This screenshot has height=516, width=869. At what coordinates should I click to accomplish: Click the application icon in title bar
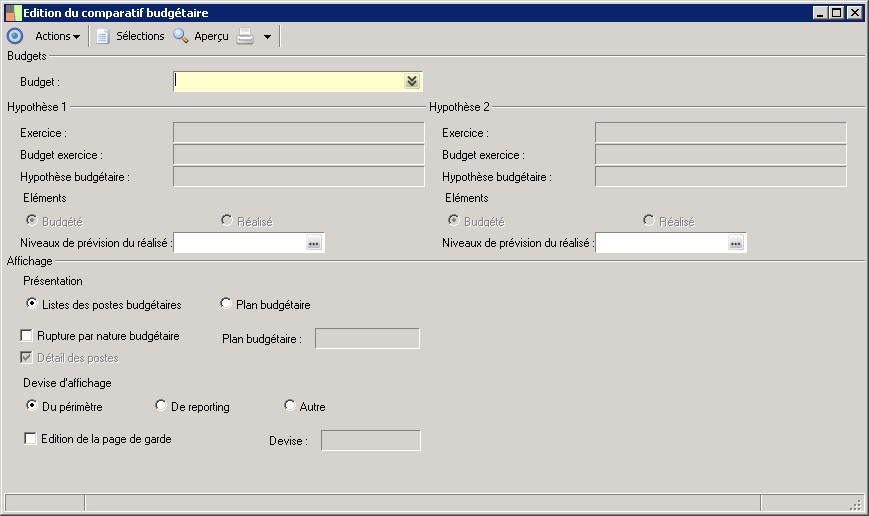point(13,13)
